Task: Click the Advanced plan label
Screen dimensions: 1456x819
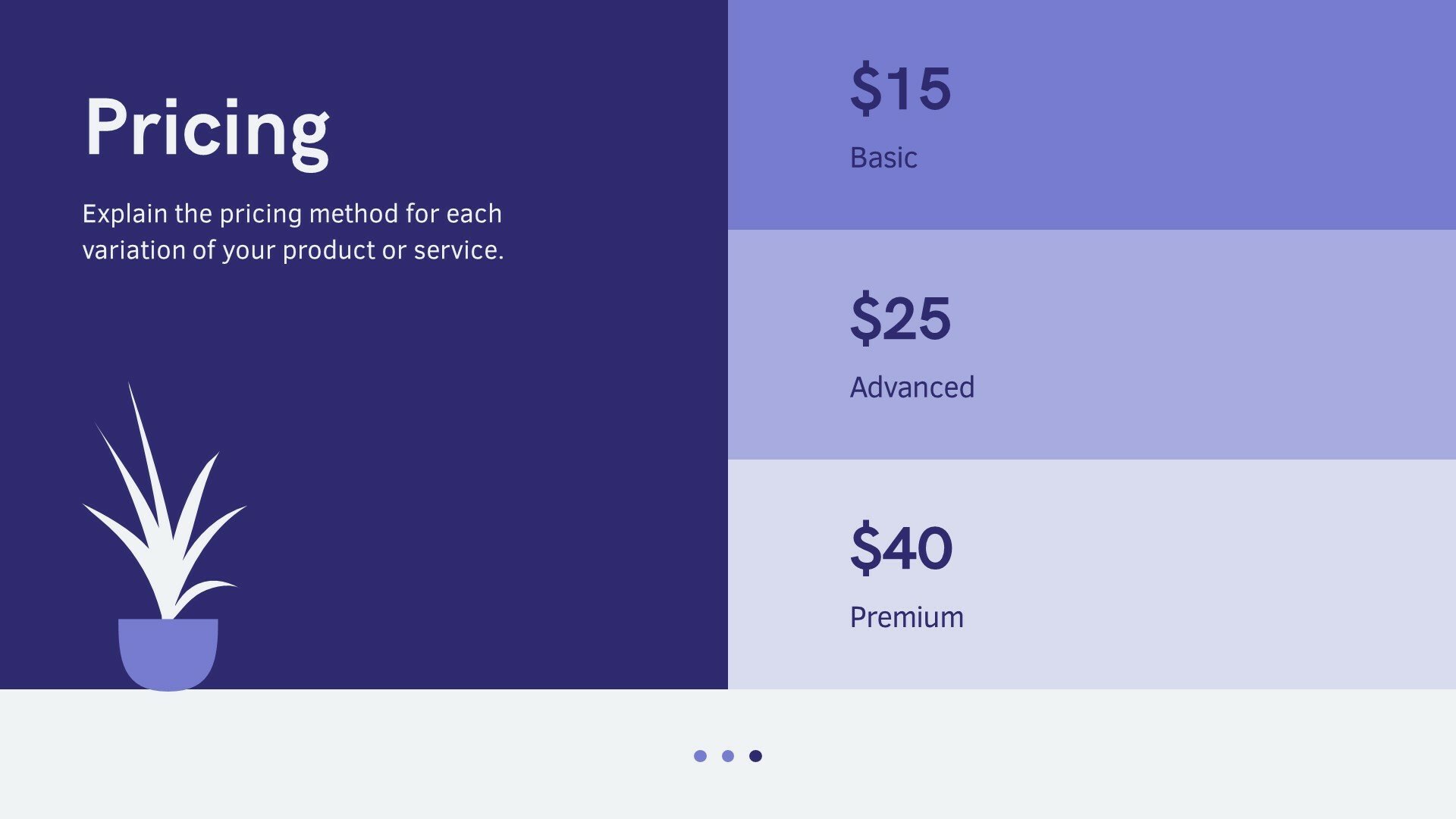Action: click(x=912, y=388)
